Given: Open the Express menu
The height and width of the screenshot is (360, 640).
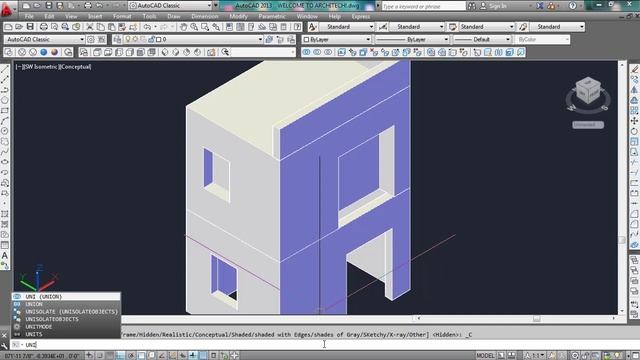Looking at the screenshot, I should pyautogui.click(x=361, y=16).
